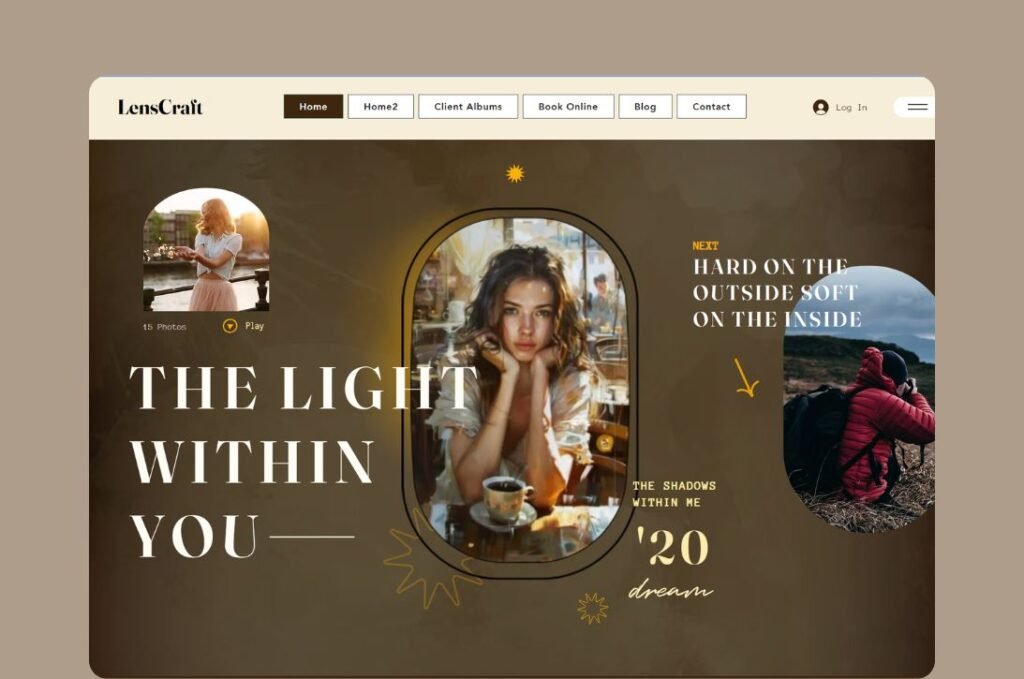1024x679 pixels.
Task: Open the Home2 page
Action: pos(381,106)
